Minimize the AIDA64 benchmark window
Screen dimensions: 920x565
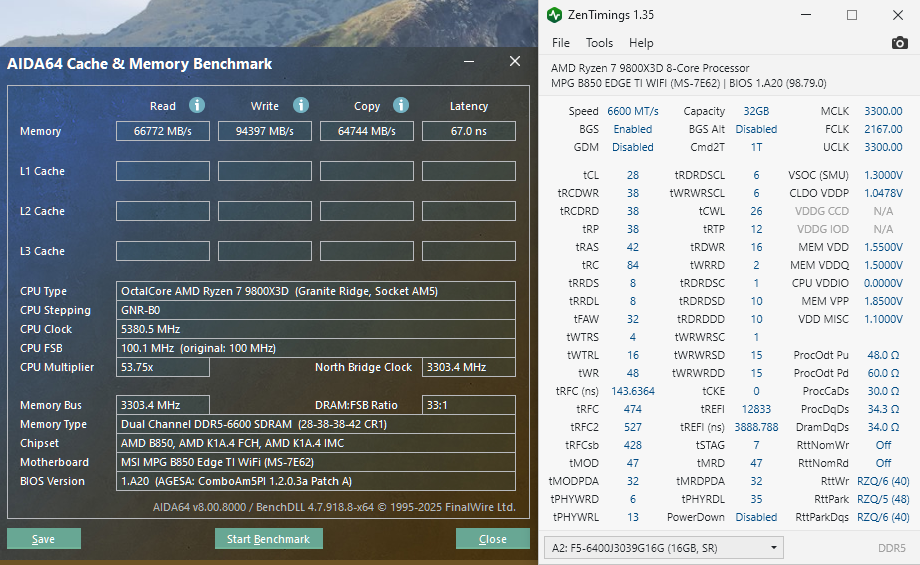coord(469,62)
